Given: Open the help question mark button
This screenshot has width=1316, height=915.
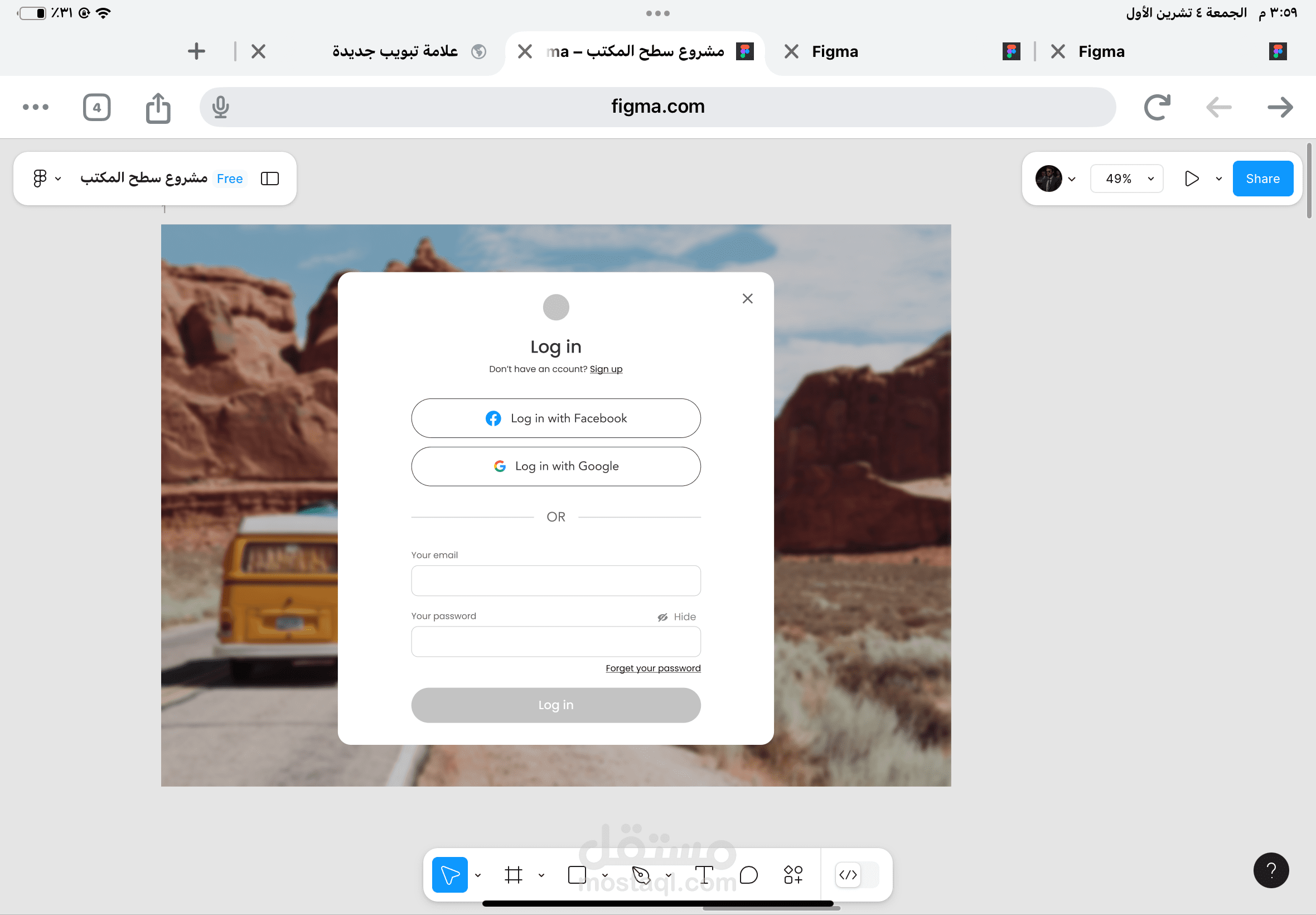Looking at the screenshot, I should coord(1271,870).
